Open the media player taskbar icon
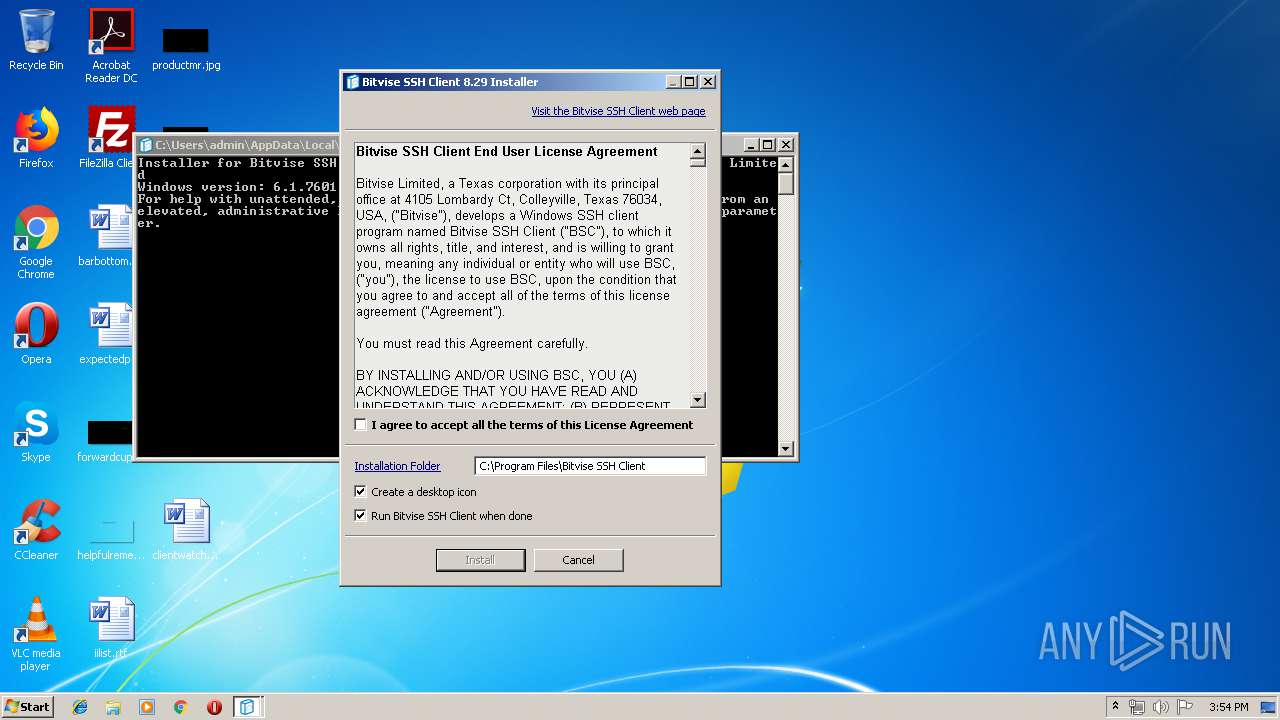 click(x=147, y=707)
